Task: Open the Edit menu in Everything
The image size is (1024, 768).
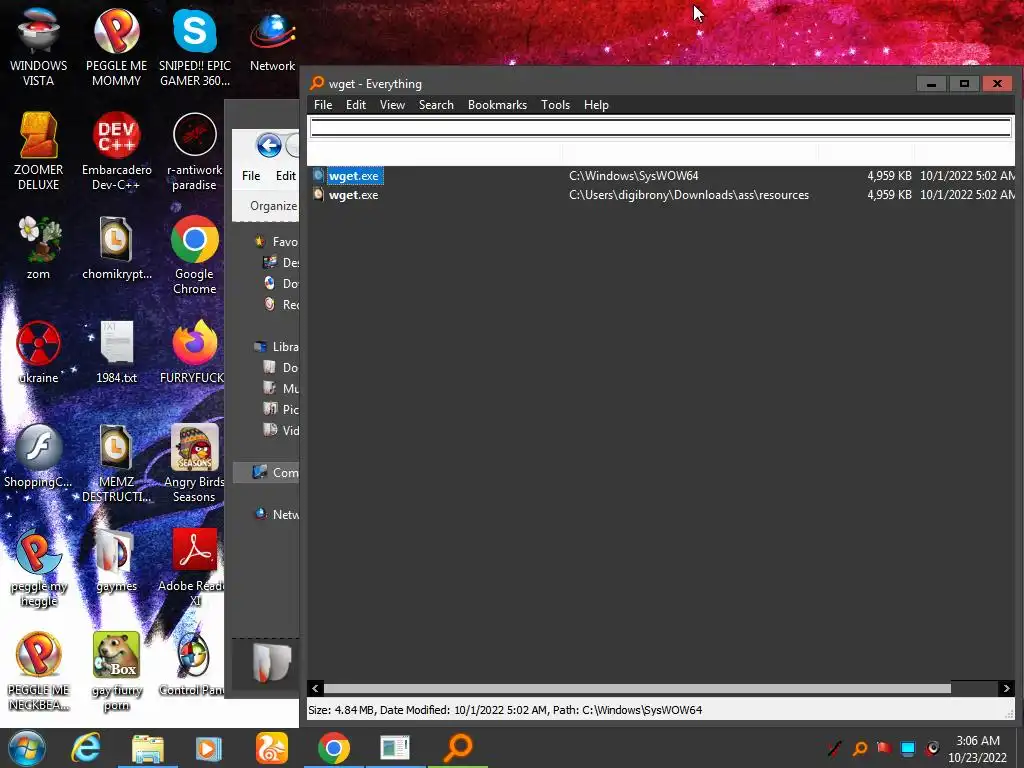Action: pos(356,104)
